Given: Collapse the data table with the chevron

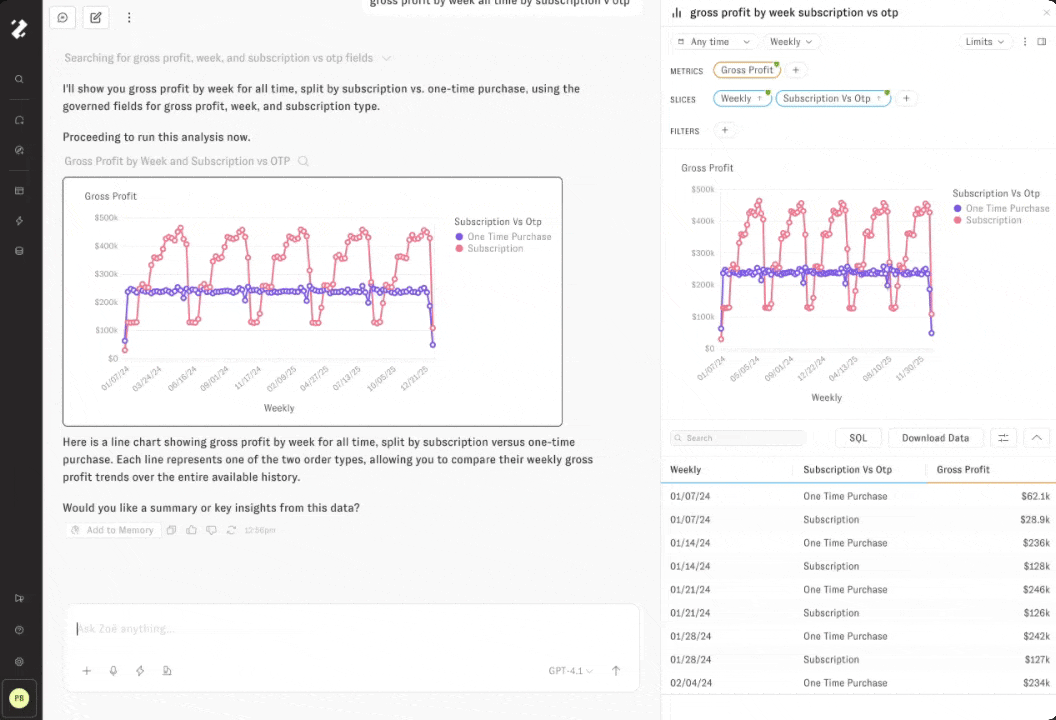Looking at the screenshot, I should (1036, 438).
